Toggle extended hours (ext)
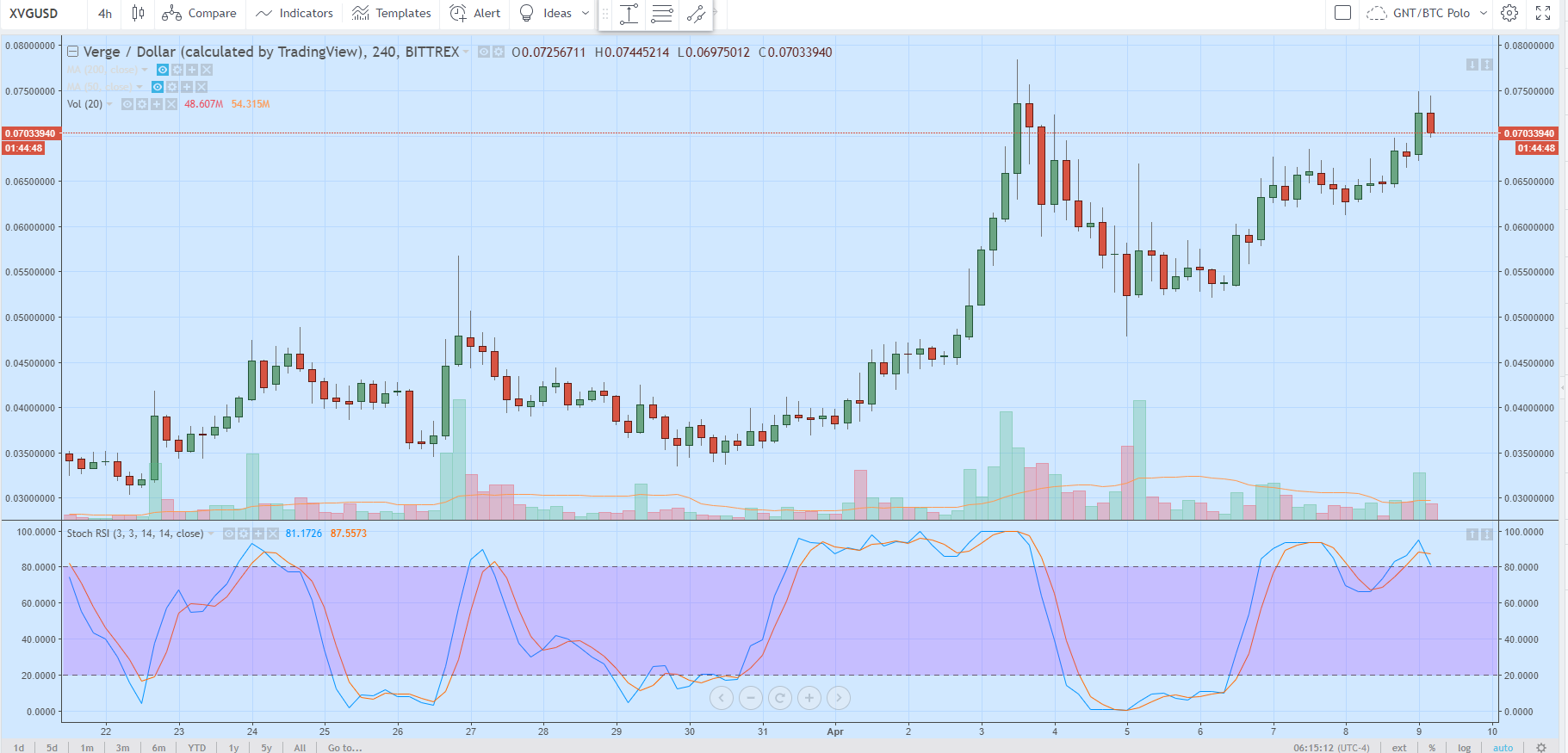This screenshot has height=753, width=1568. 1399,748
